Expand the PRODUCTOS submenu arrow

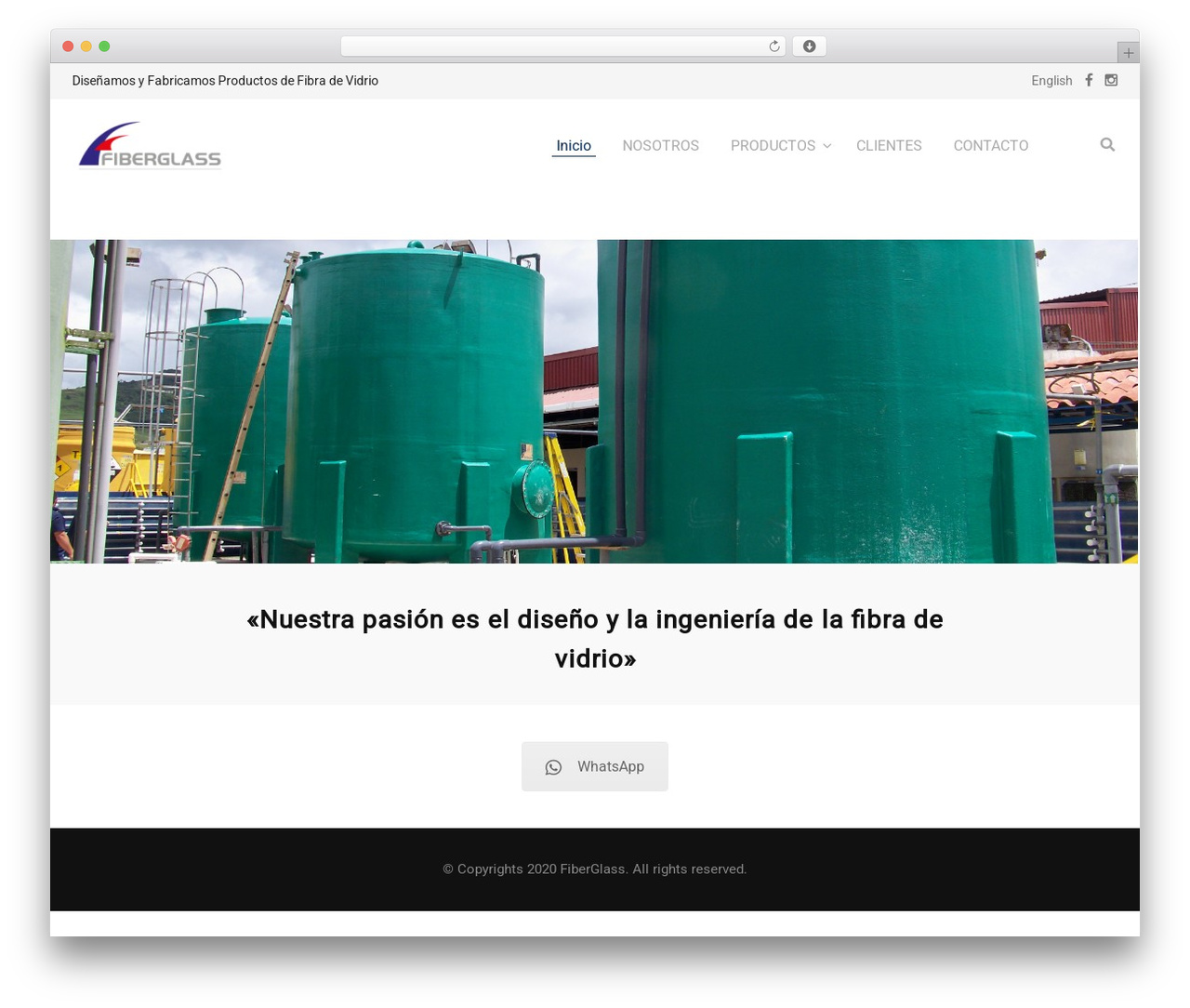click(826, 146)
